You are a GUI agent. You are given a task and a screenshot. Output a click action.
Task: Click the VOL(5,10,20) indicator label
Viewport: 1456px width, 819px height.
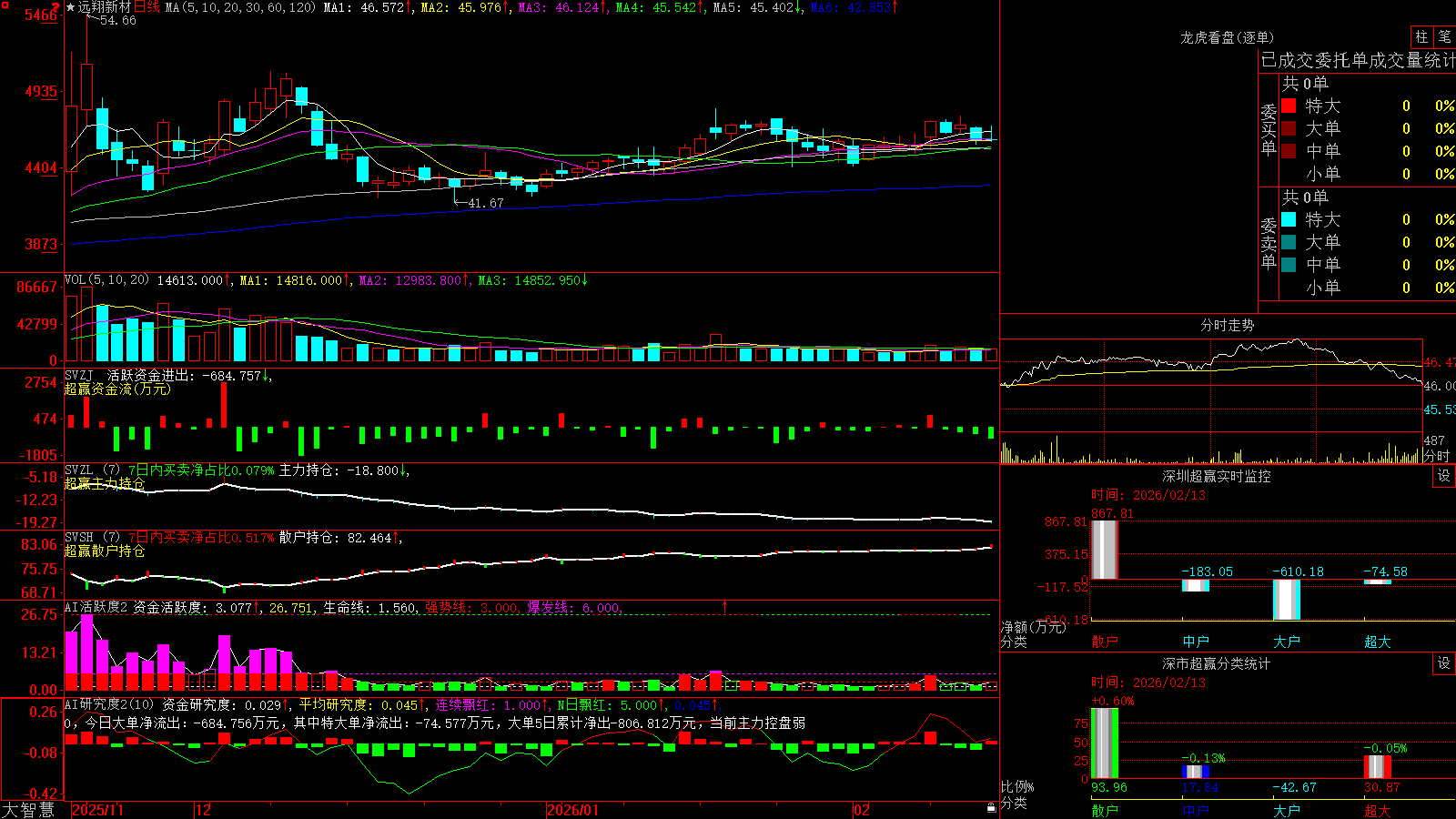tap(106, 280)
